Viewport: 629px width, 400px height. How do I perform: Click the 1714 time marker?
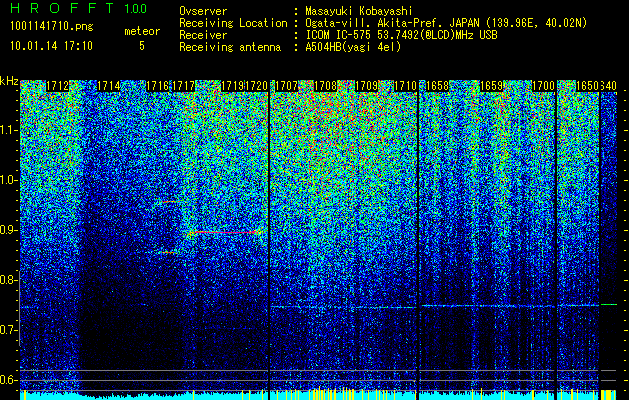[x=109, y=86]
